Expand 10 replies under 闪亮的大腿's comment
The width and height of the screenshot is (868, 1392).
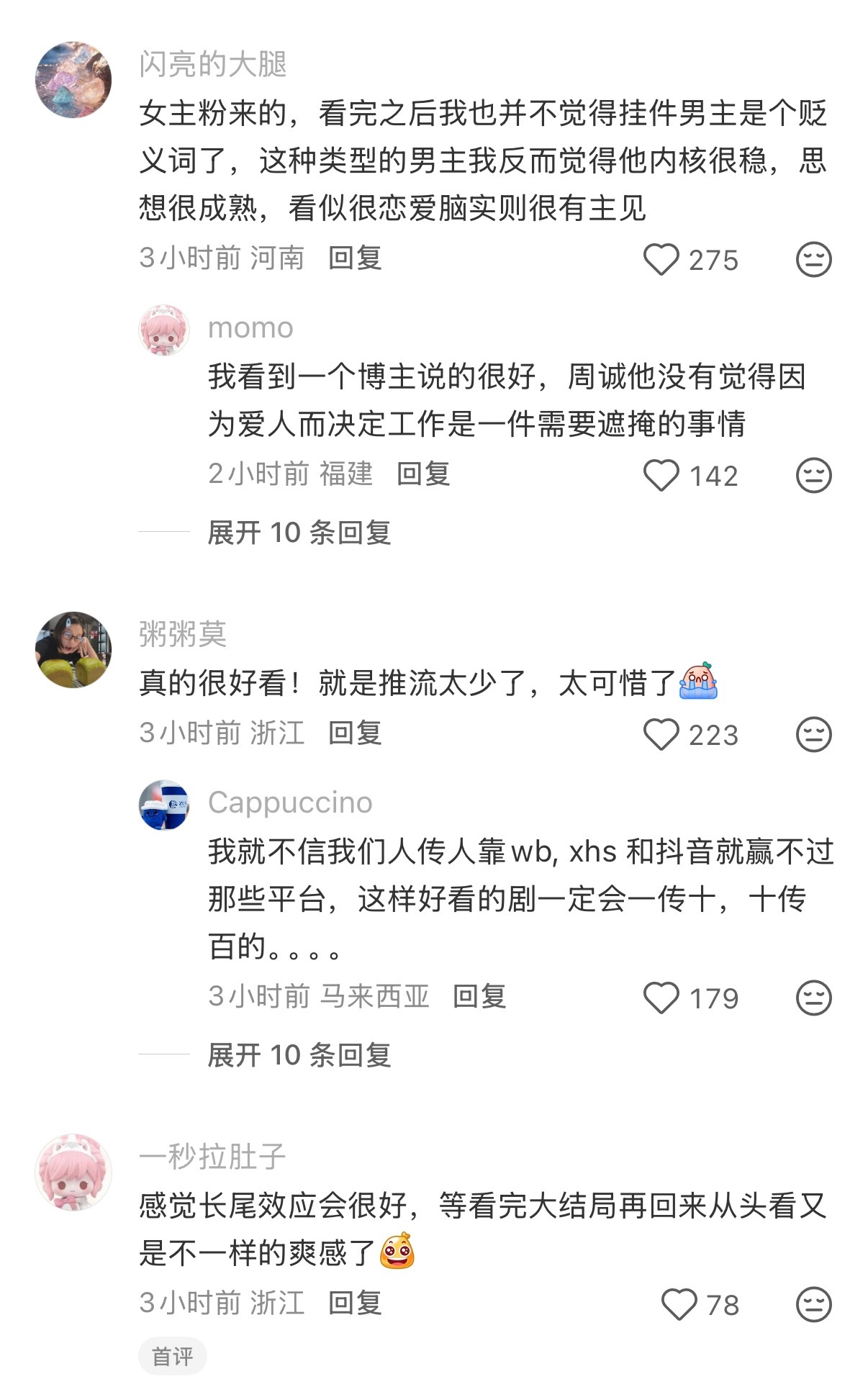click(x=299, y=533)
